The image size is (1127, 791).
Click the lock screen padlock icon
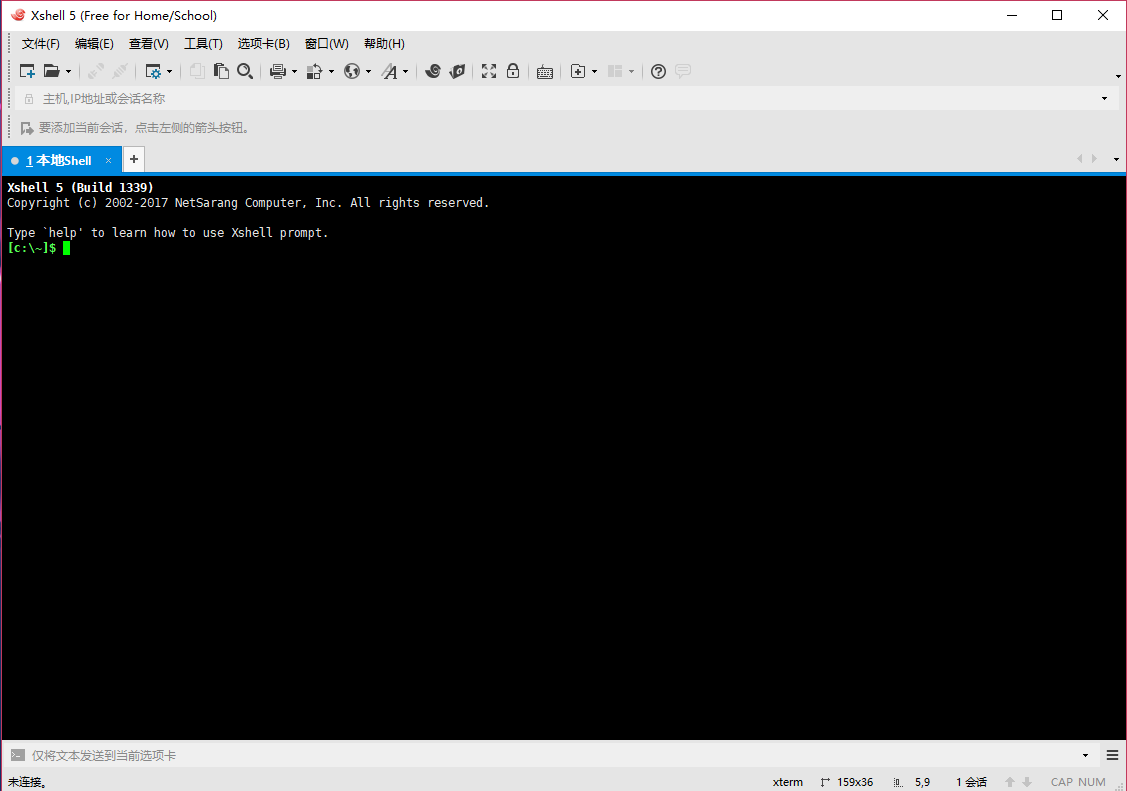click(512, 71)
